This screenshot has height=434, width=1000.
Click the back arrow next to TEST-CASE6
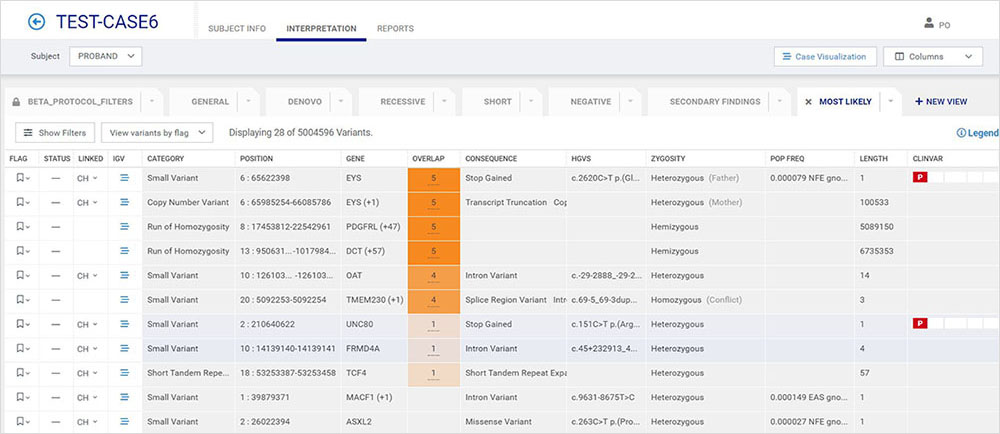tap(37, 21)
